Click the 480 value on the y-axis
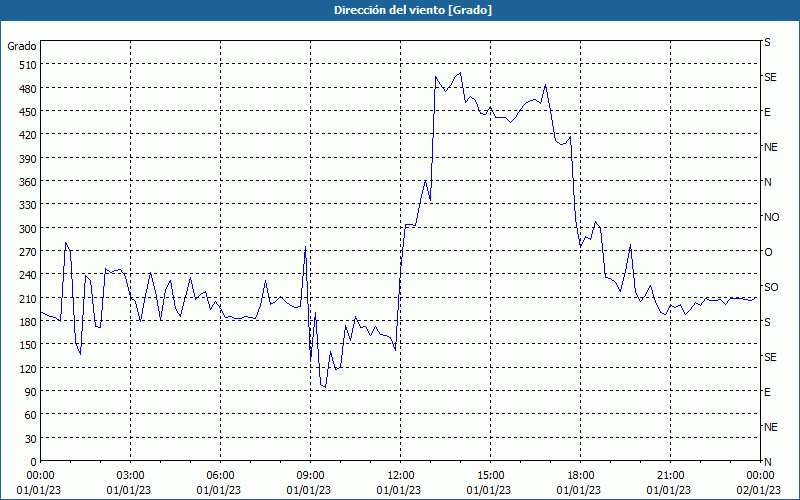This screenshot has width=800, height=500. [x=28, y=88]
